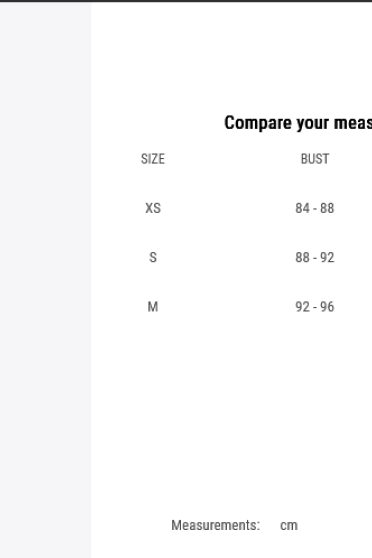Select the XS size cell
The width and height of the screenshot is (372, 558).
pyautogui.click(x=153, y=208)
